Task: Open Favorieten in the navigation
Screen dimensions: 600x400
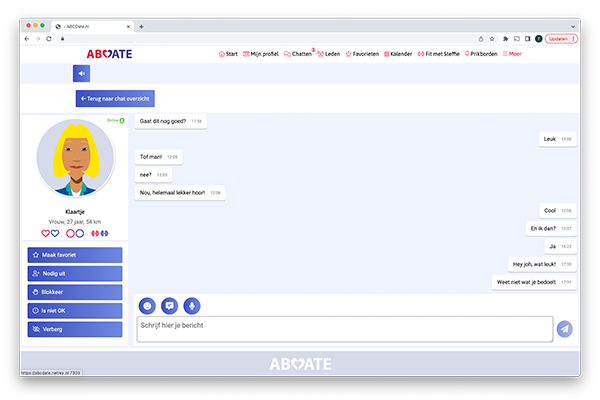Action: coord(362,54)
